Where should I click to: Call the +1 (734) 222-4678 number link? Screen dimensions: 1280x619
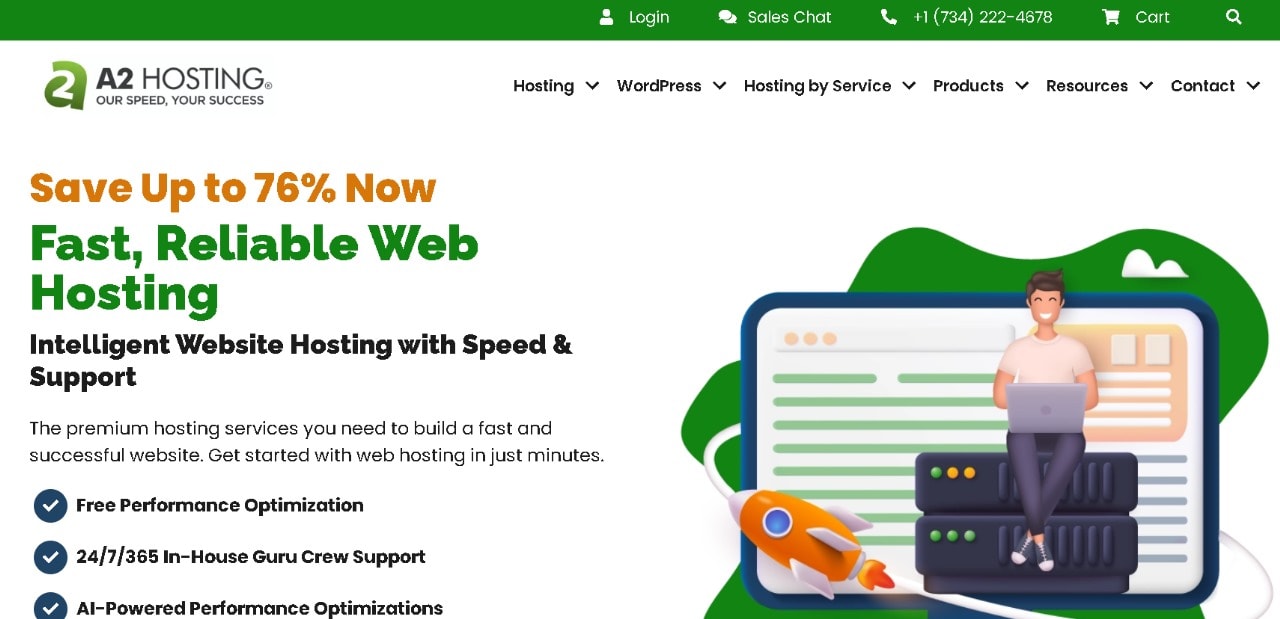(x=983, y=17)
